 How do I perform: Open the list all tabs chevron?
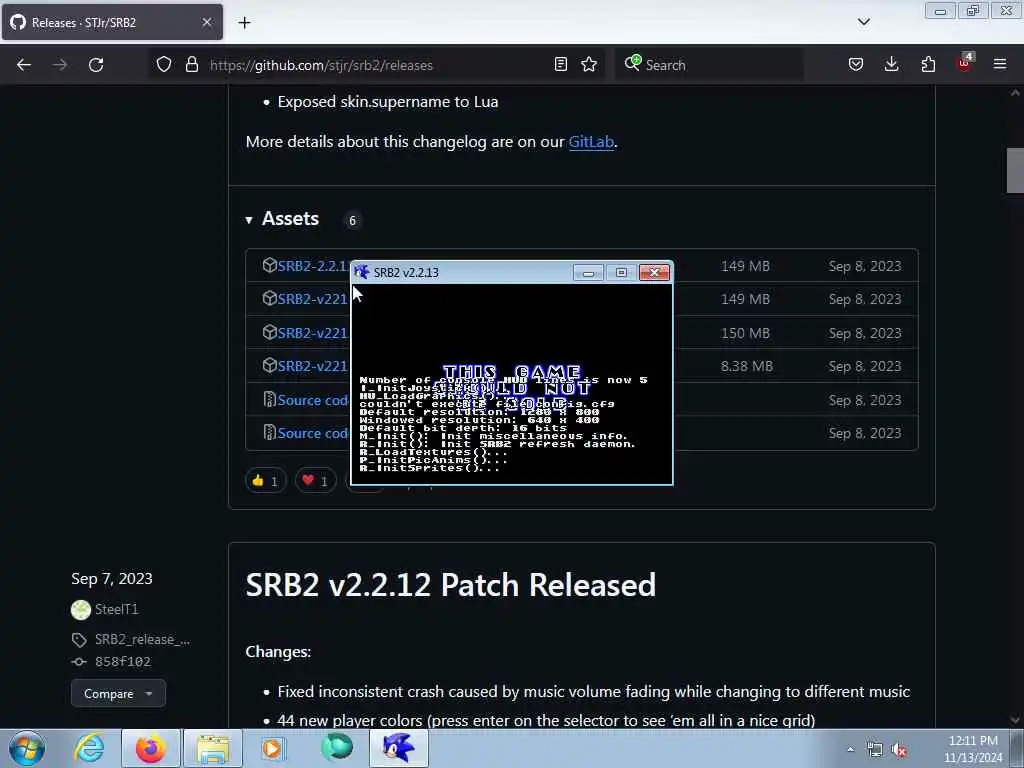coord(863,22)
